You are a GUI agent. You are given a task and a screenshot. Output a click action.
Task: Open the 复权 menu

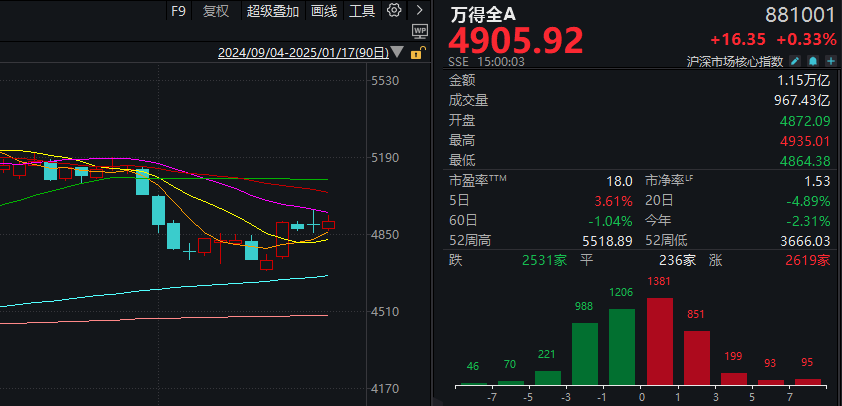(215, 11)
